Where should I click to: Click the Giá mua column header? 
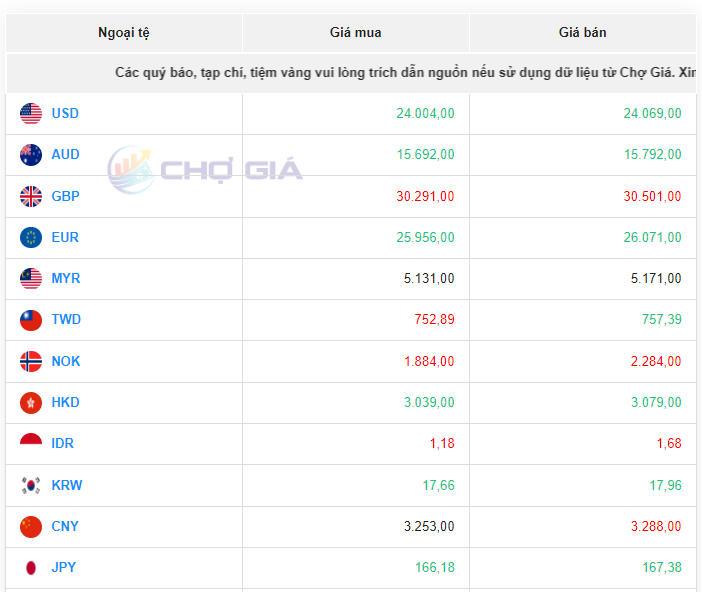pos(355,33)
